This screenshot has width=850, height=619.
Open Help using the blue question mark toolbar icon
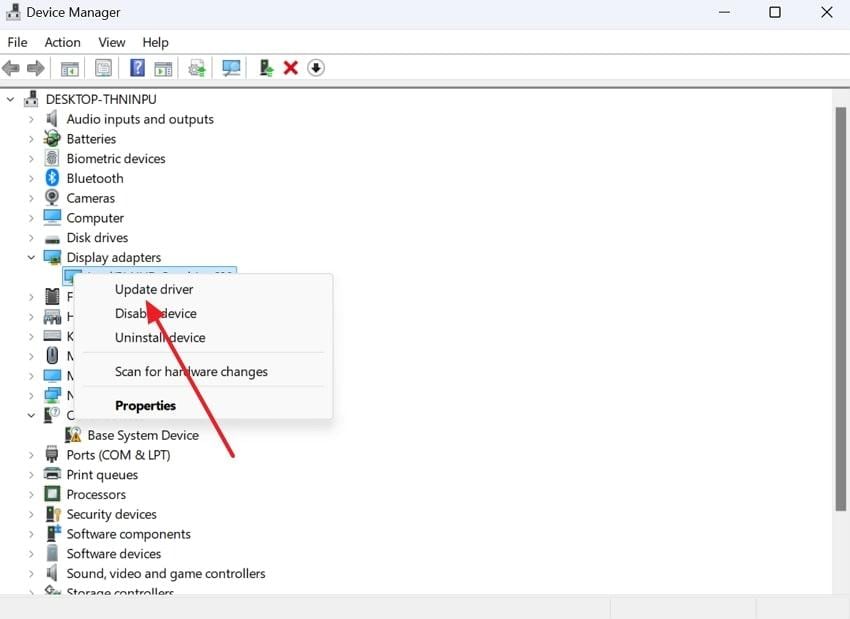pos(137,67)
